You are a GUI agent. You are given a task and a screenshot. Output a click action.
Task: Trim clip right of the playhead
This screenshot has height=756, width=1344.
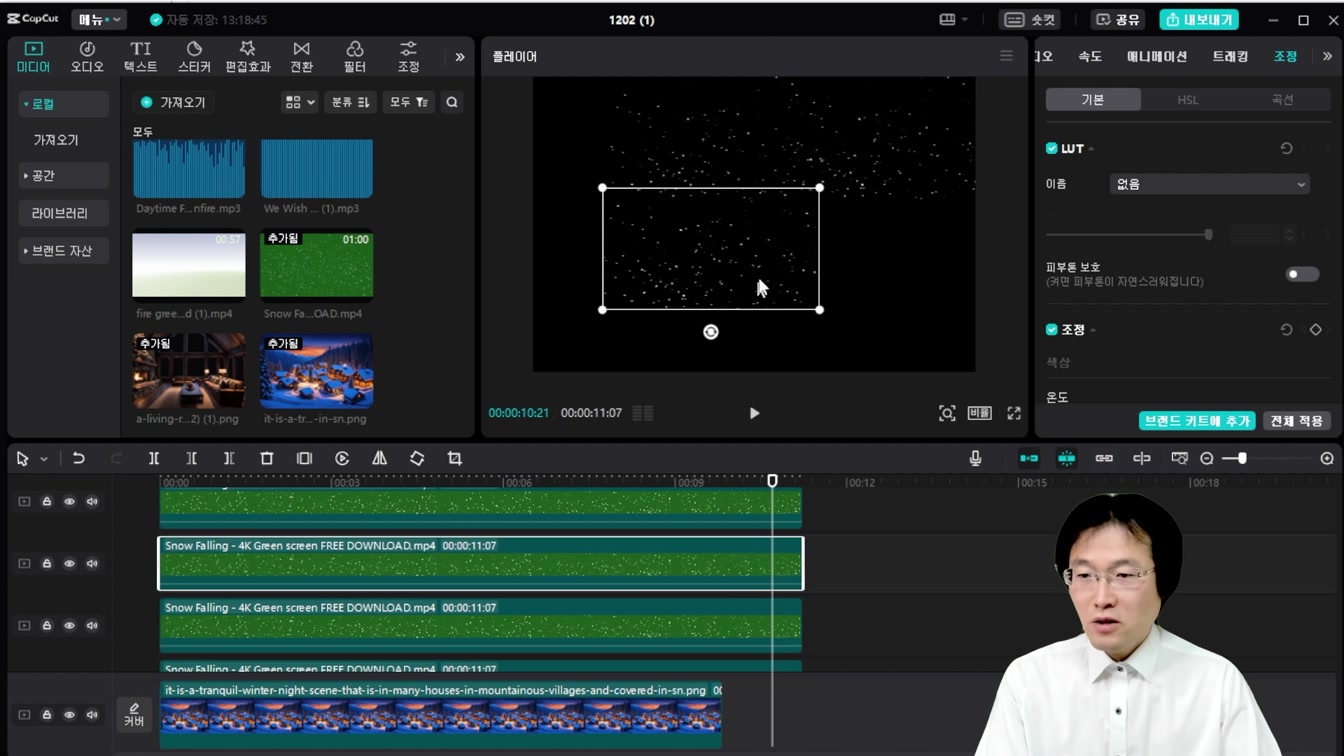pyautogui.click(x=229, y=458)
